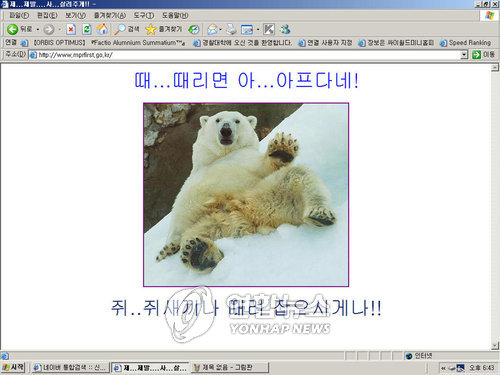Open the Mail envelope toolbar icon
Viewport: 500px width, 375px height.
point(212,30)
